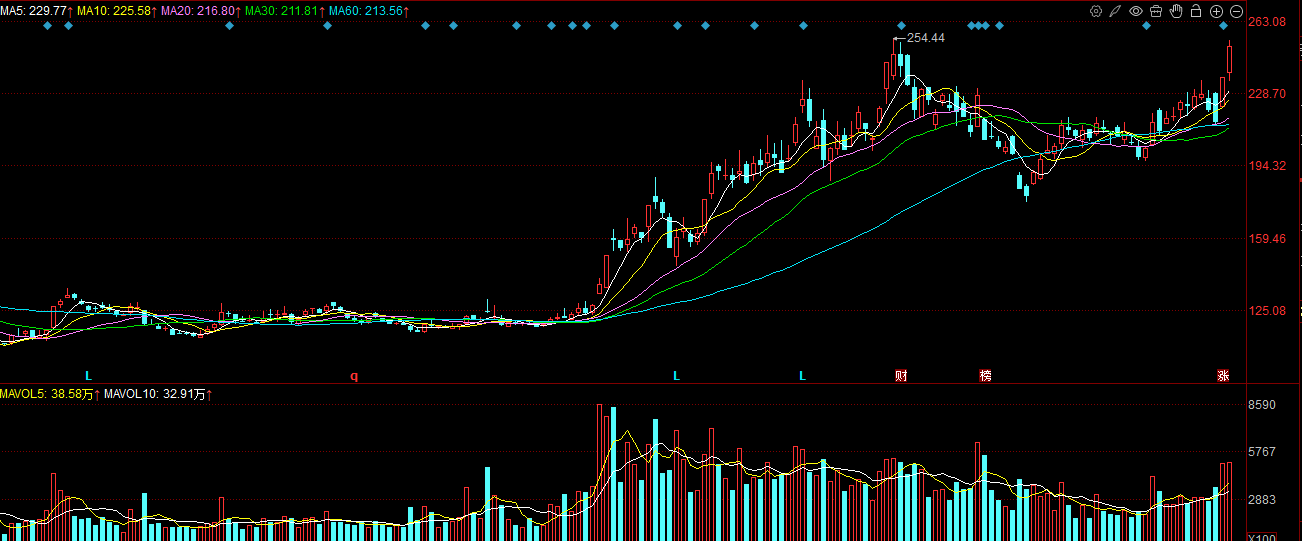Open the chart settings gear icon
This screenshot has height=541, width=1302.
point(1096,11)
